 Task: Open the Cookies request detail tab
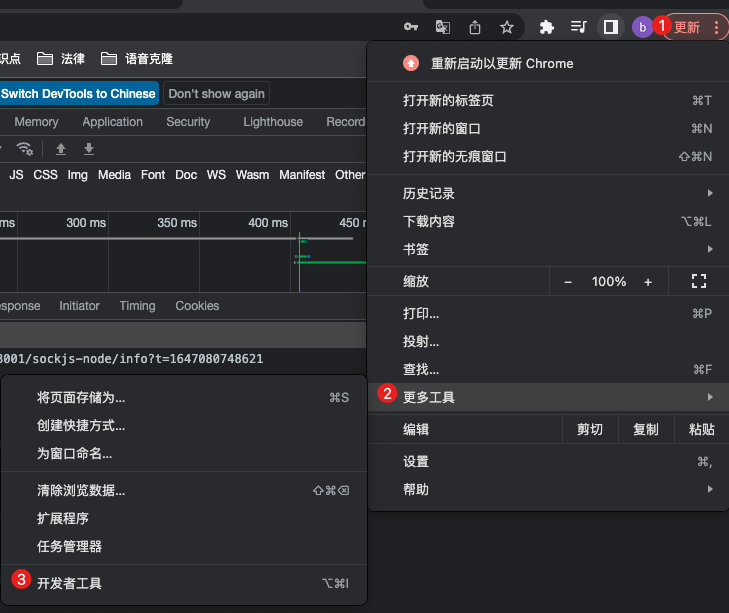[197, 306]
